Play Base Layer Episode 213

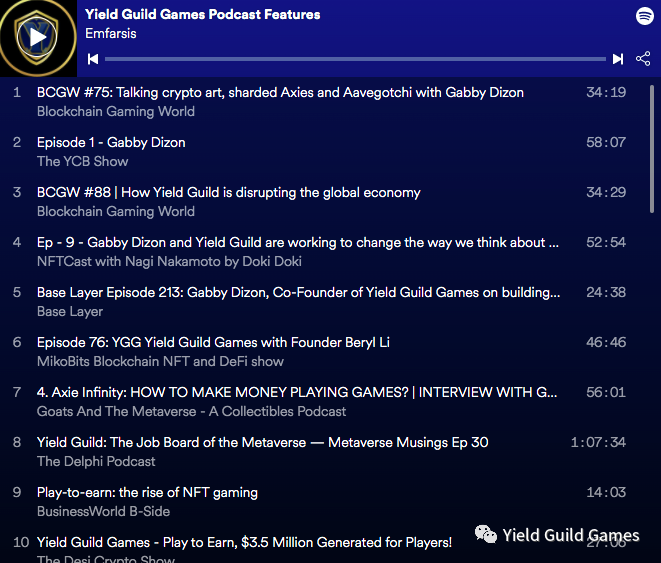(298, 292)
